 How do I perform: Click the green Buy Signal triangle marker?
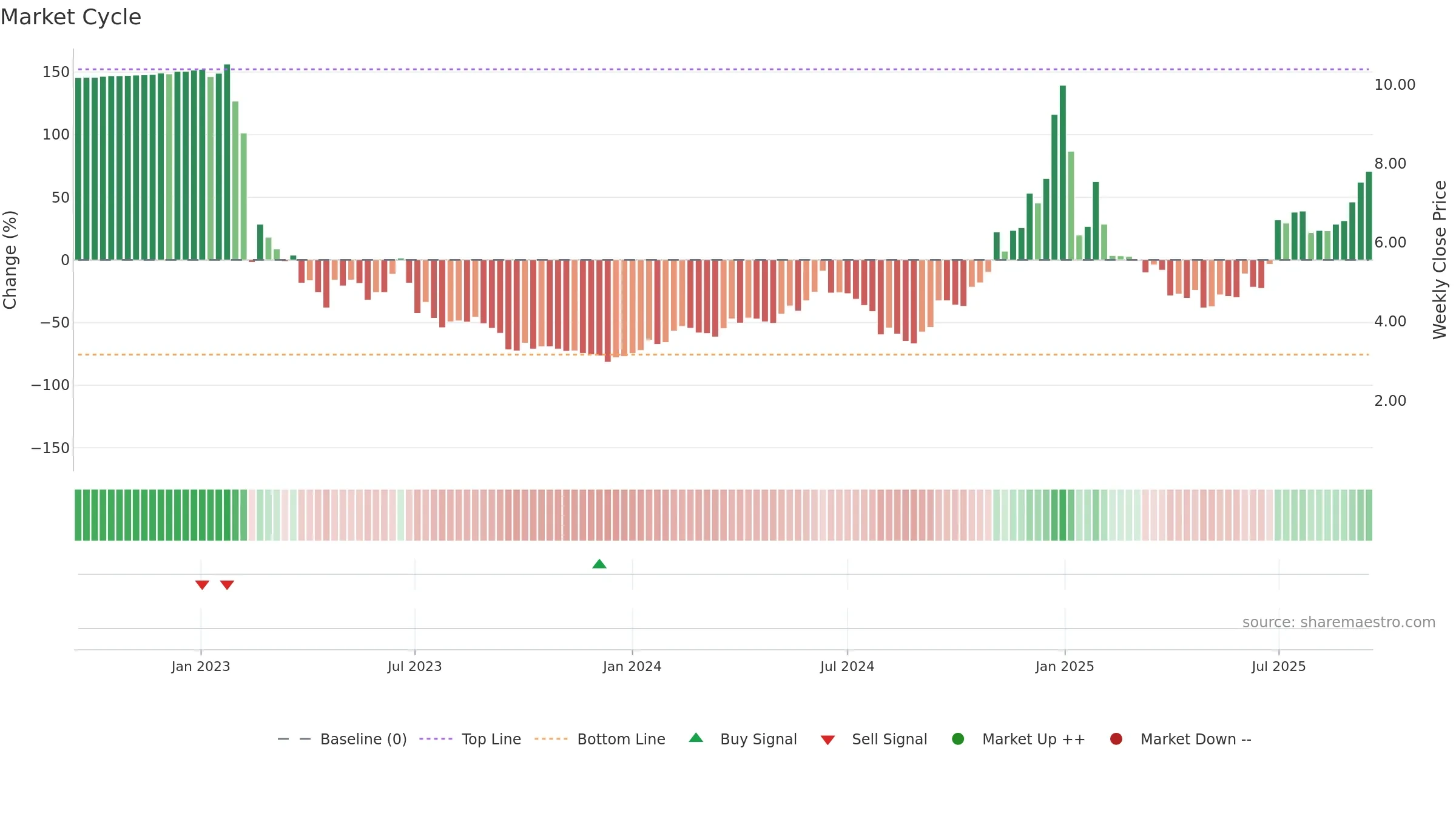(599, 564)
